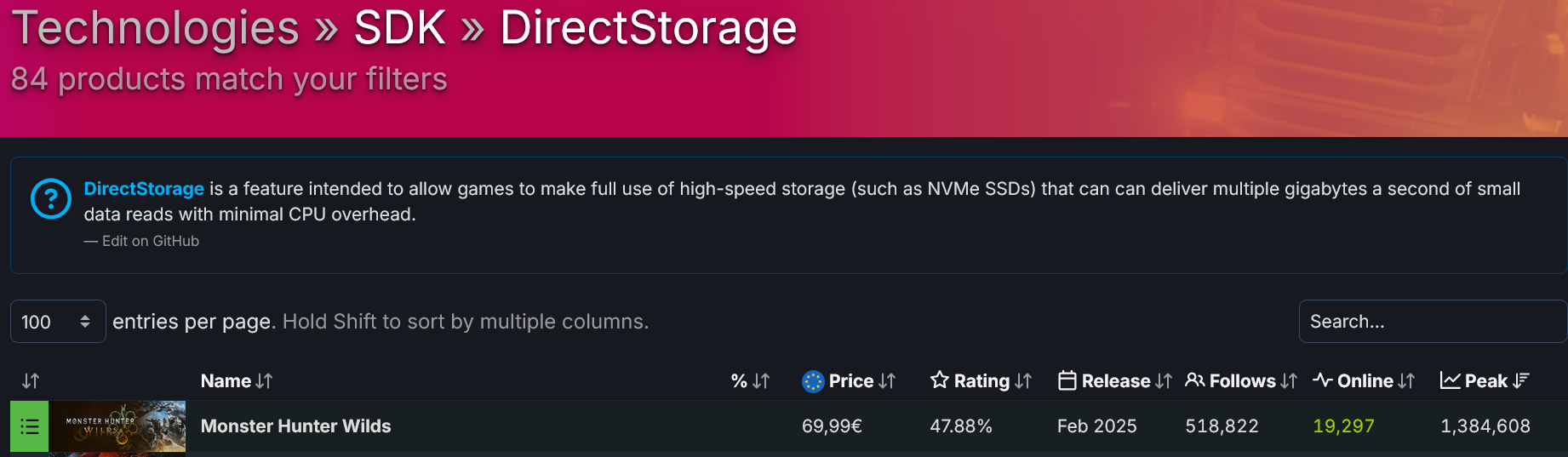Click the green list icon for Monster Hunter Wilds
The height and width of the screenshot is (457, 1568).
(x=30, y=426)
